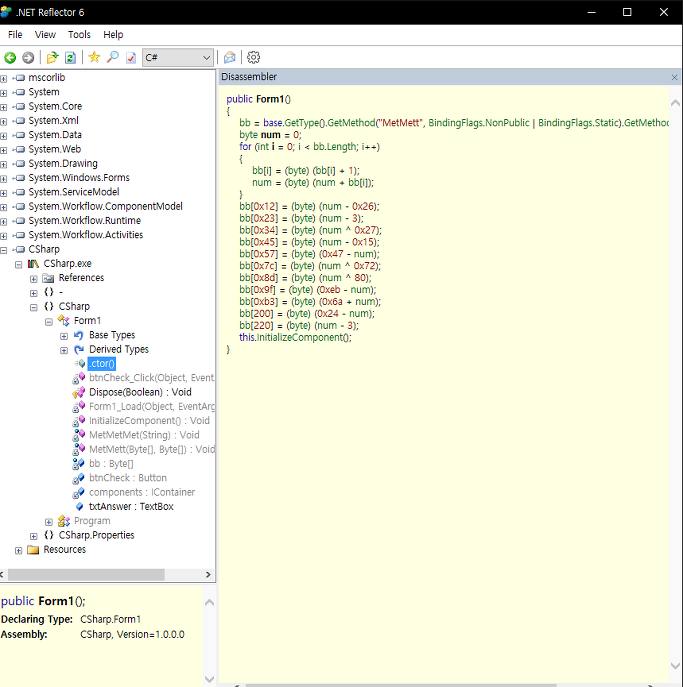
Task: Select the System.Xml assembly
Action: click(x=53, y=120)
